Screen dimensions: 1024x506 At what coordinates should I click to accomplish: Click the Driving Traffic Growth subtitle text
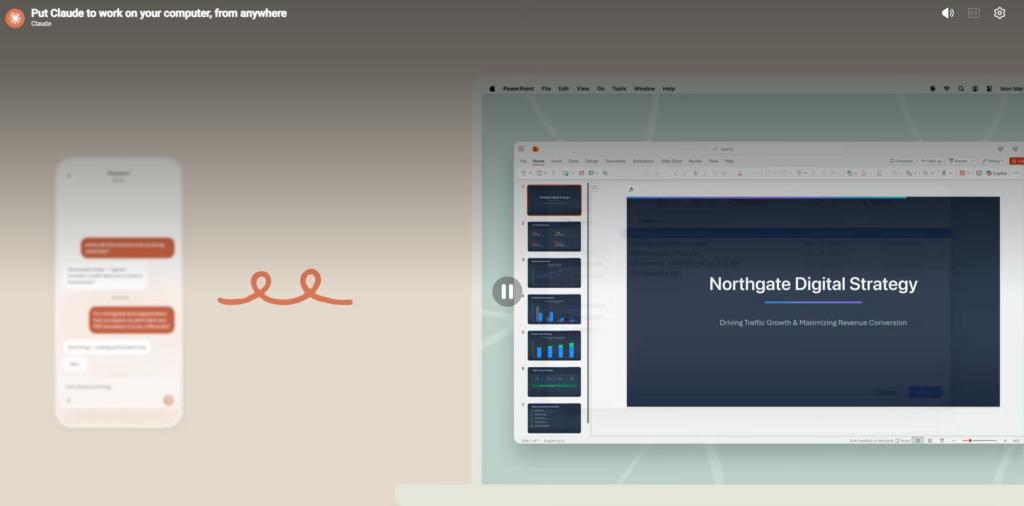coord(813,323)
